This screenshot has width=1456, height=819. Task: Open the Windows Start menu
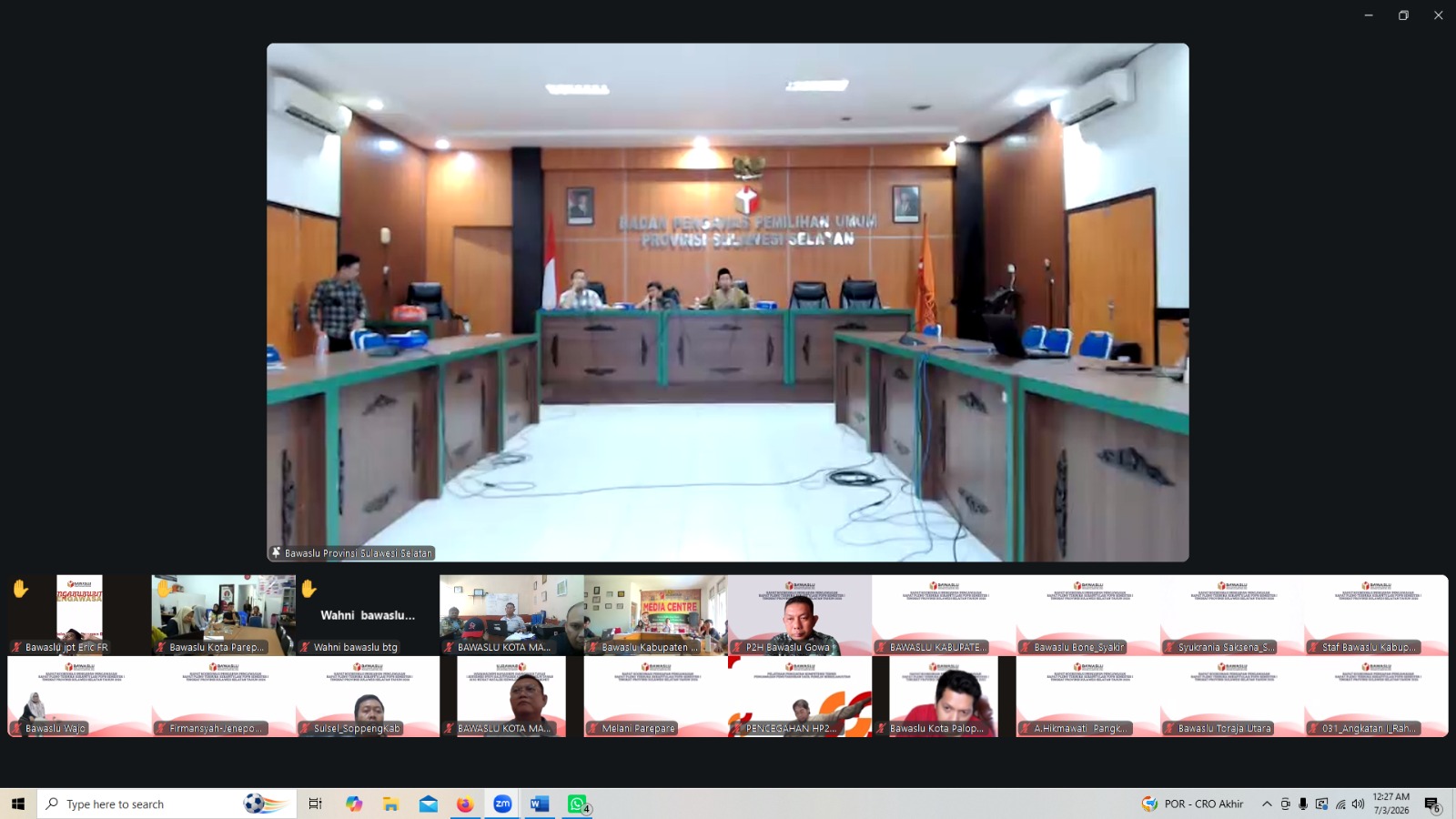pos(18,804)
